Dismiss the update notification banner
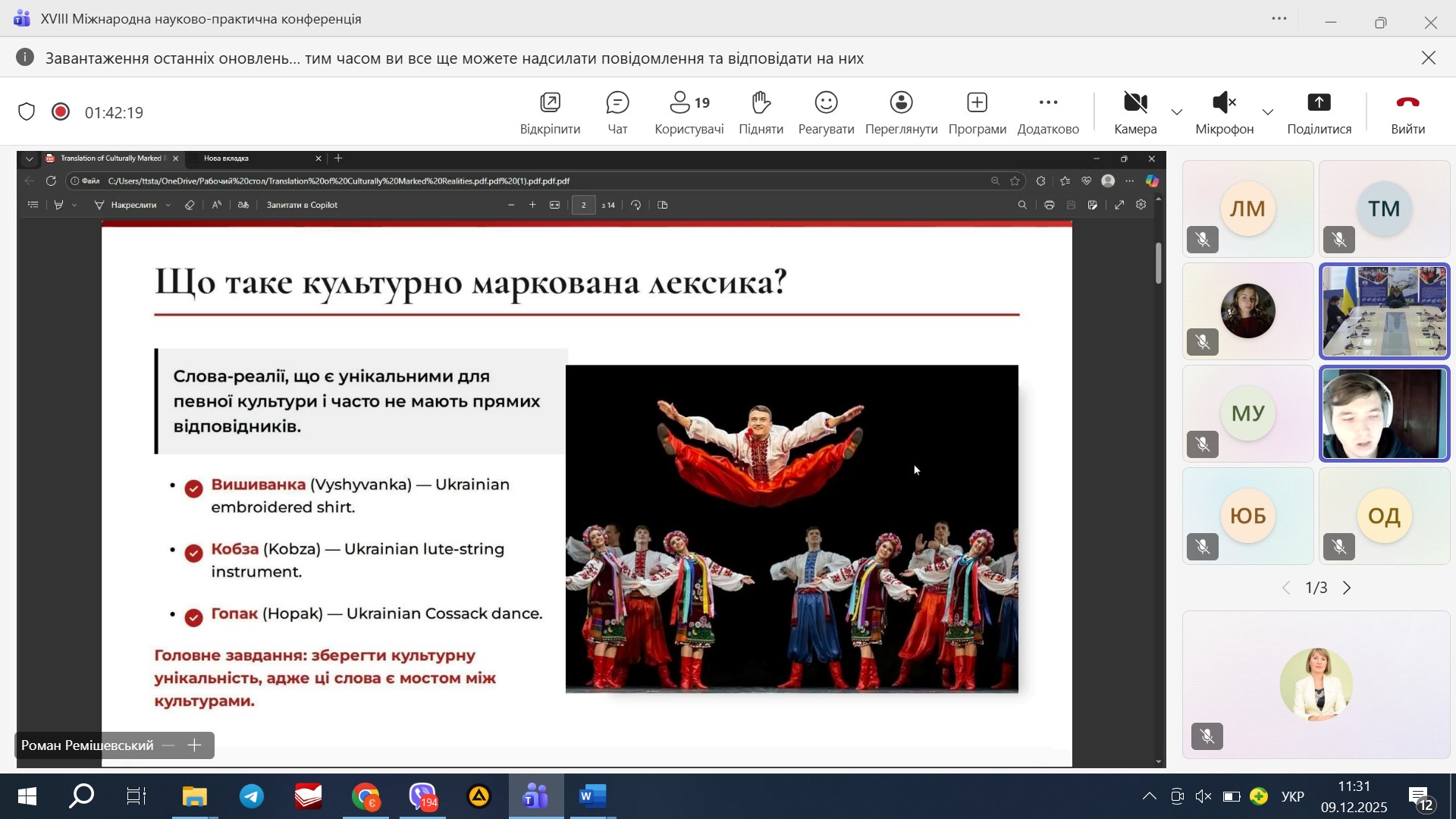Image resolution: width=1456 pixels, height=819 pixels. pos(1429,58)
